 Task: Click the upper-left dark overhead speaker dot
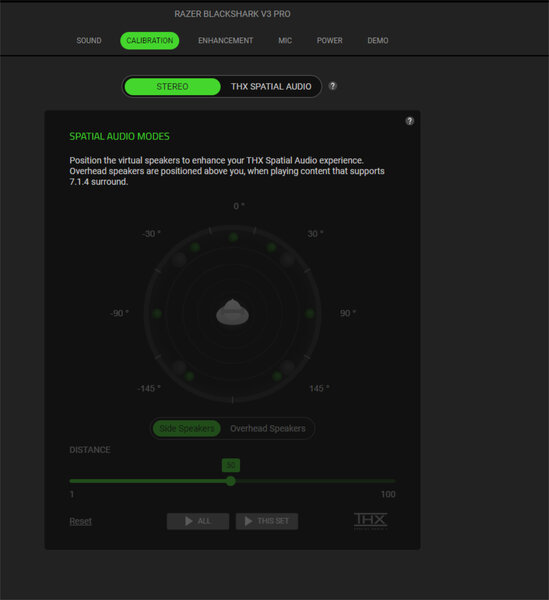[x=178, y=260]
